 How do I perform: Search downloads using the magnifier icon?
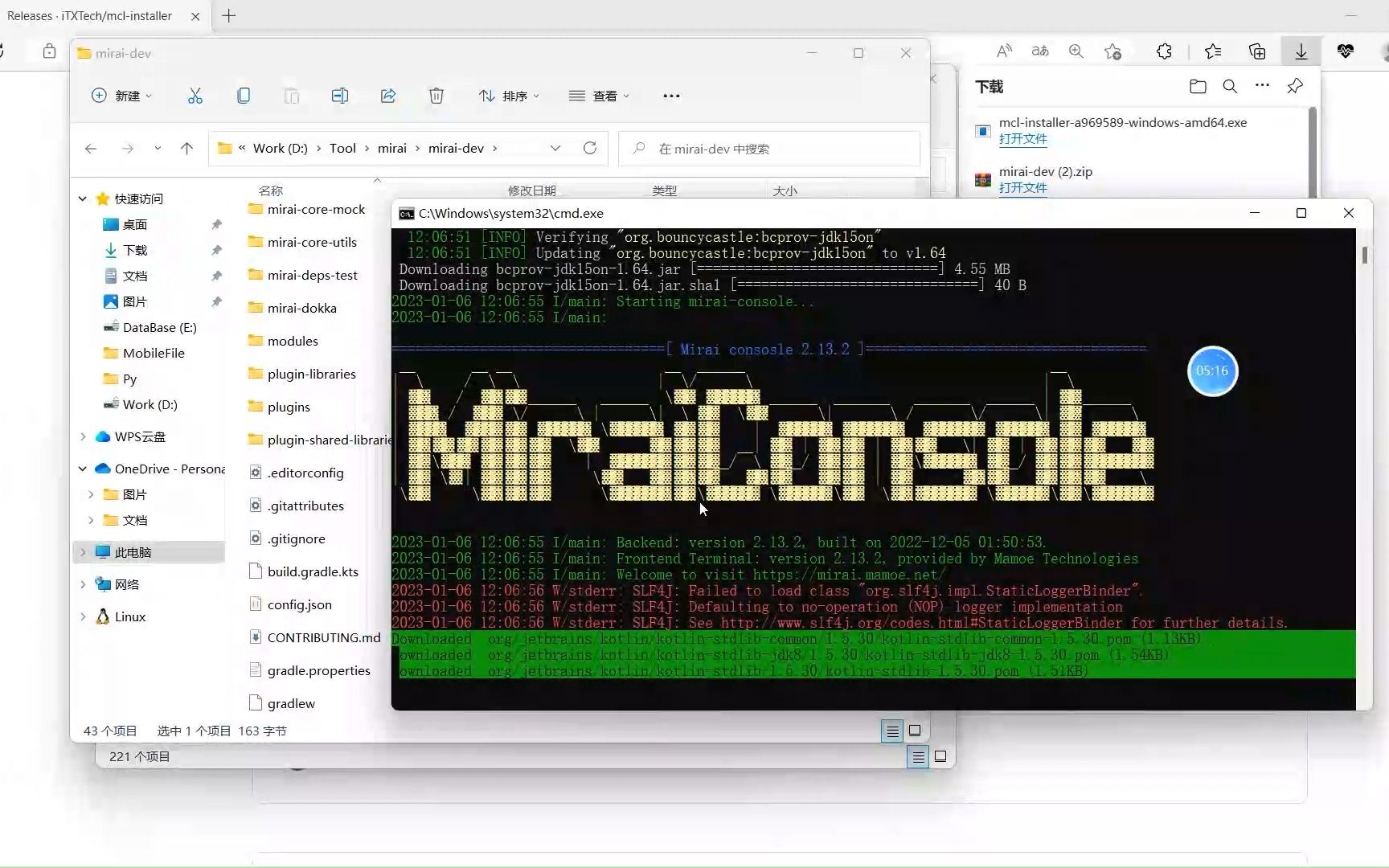[1230, 86]
